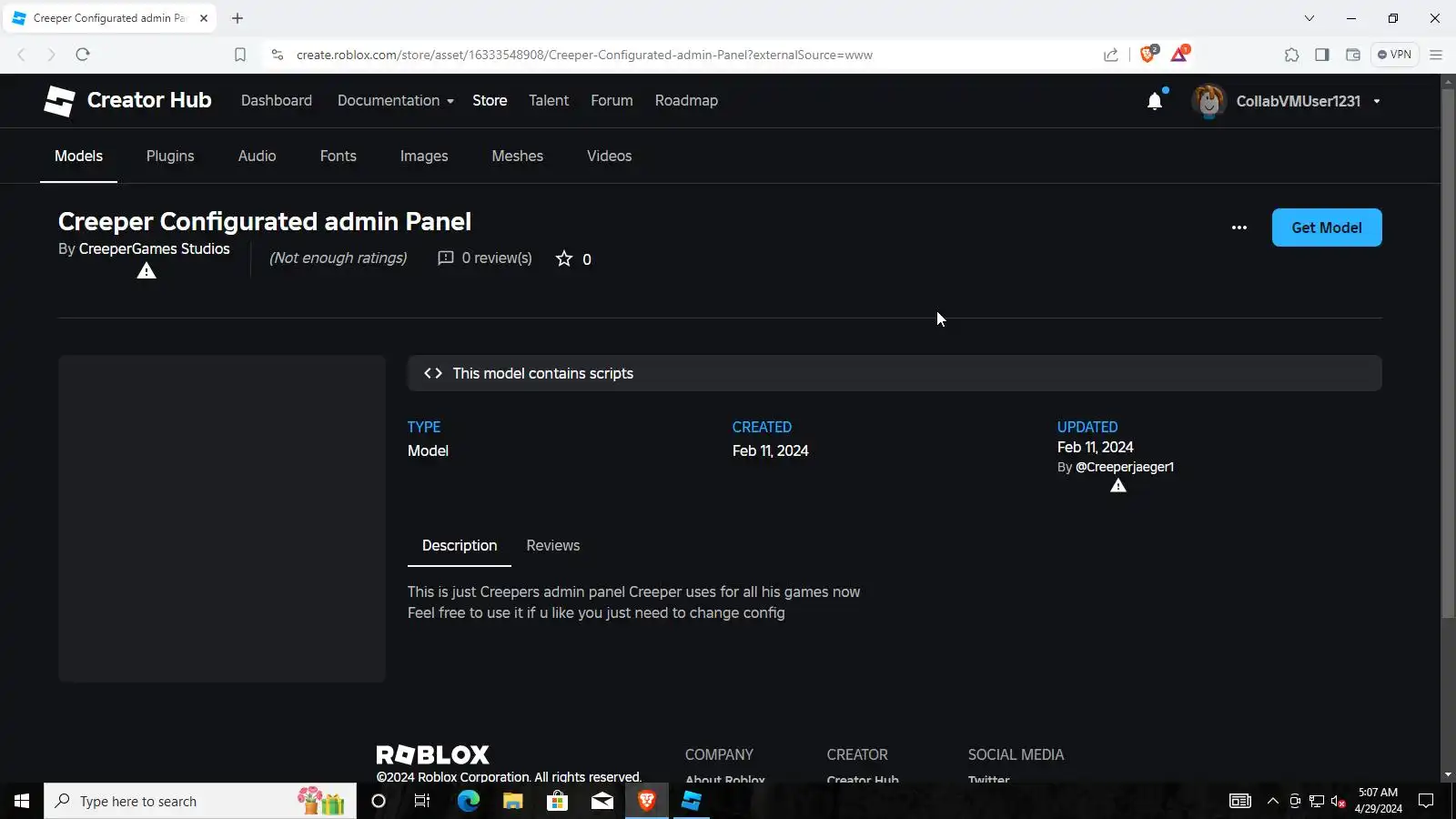Viewport: 1456px width, 819px height.
Task: Click the star favorite icon
Action: coord(564,258)
